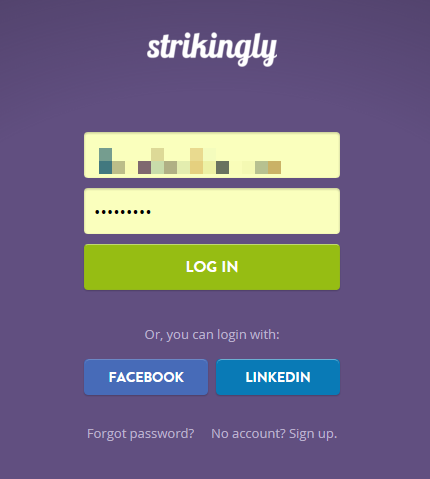This screenshot has width=430, height=479.
Task: Submit credentials with the LOG IN text
Action: [212, 267]
